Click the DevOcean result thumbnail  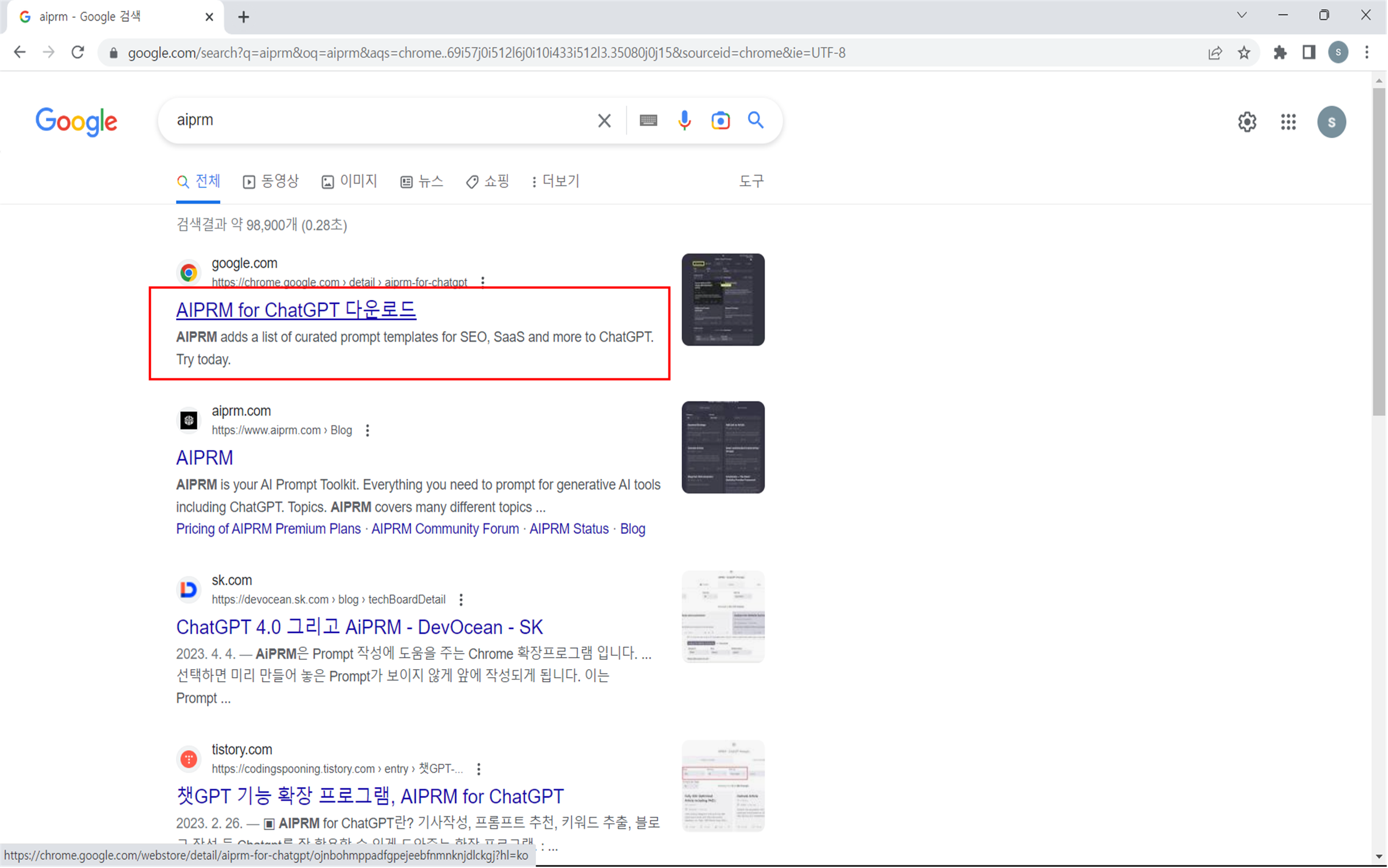[723, 616]
